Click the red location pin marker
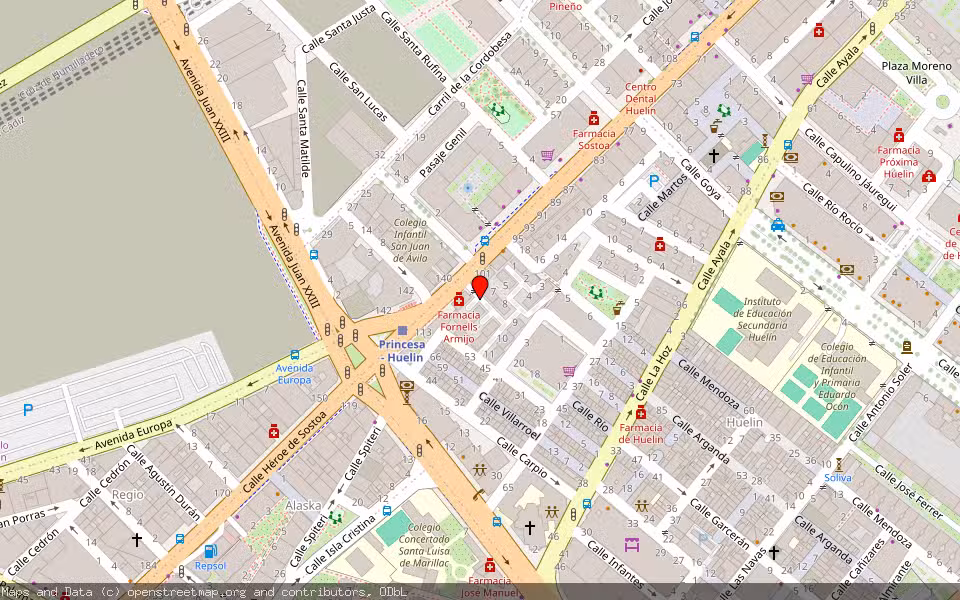The width and height of the screenshot is (960, 600). (x=480, y=287)
